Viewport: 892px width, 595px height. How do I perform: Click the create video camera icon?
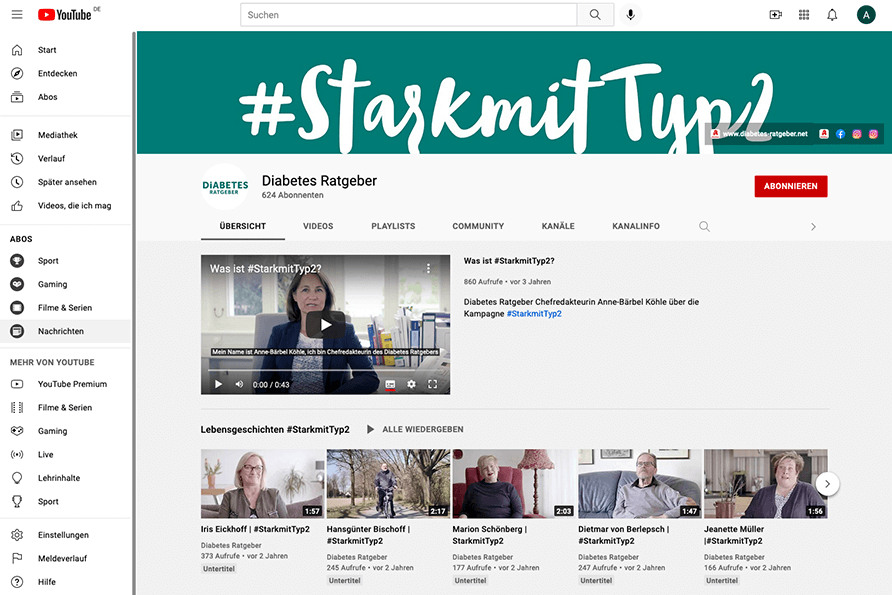point(775,15)
